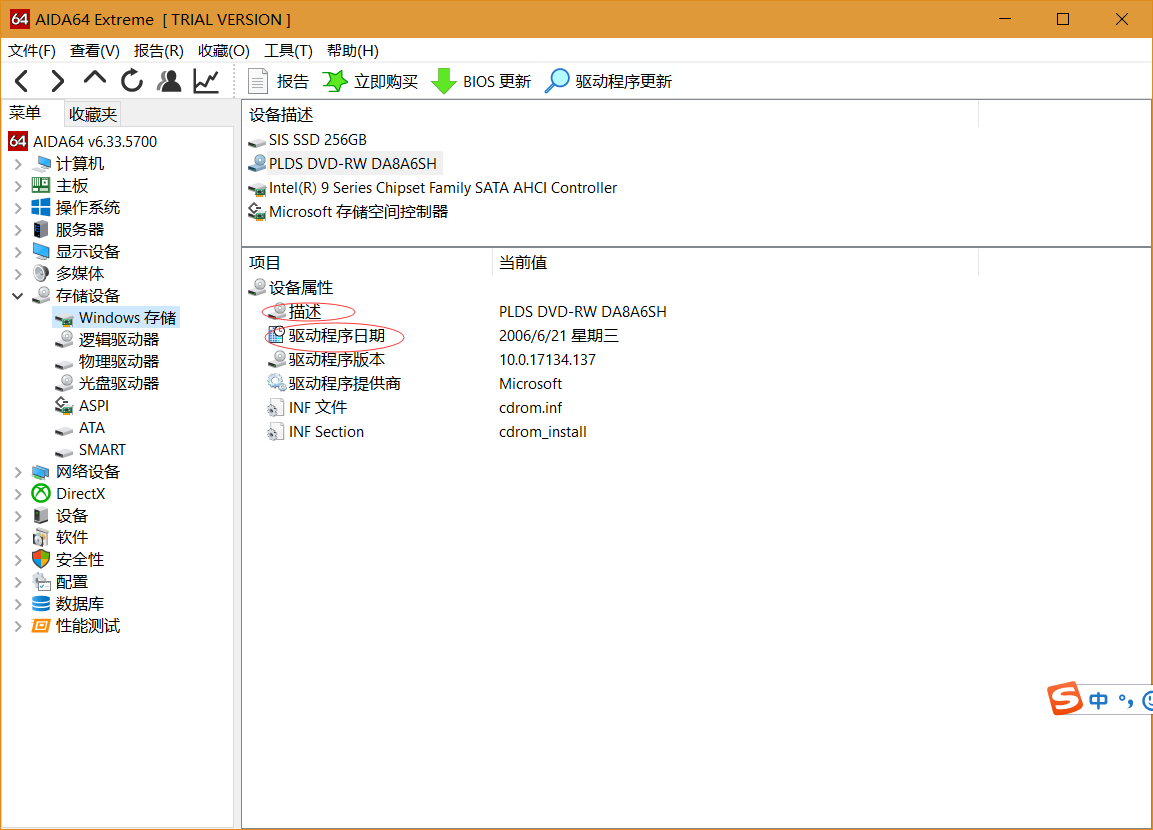The width and height of the screenshot is (1153, 830).
Task: Expand the 性能测试 tree node
Action: (18, 626)
